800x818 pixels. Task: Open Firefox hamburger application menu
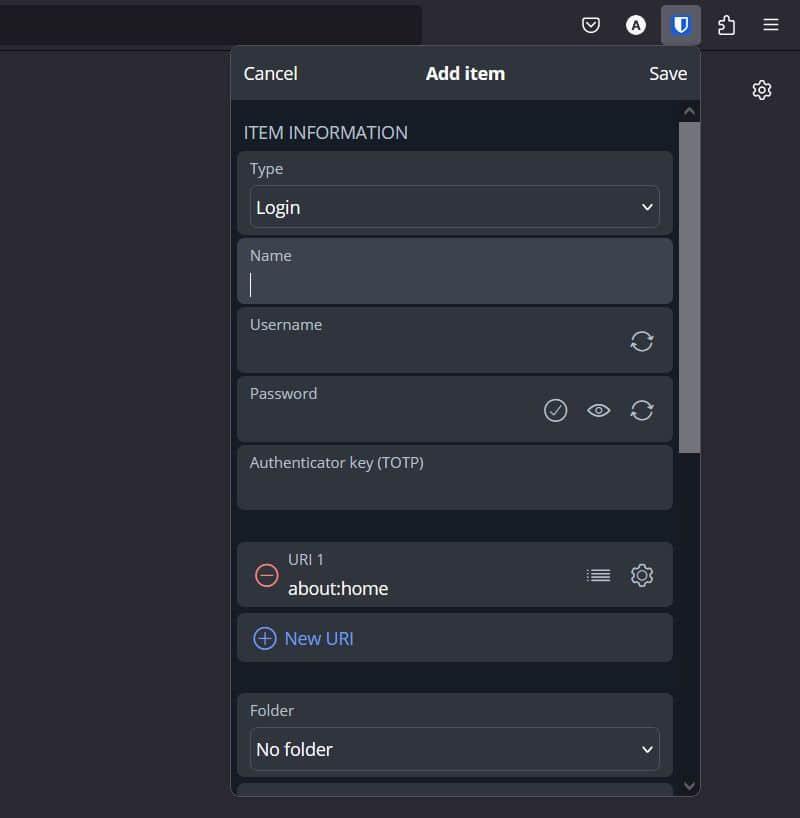point(771,25)
